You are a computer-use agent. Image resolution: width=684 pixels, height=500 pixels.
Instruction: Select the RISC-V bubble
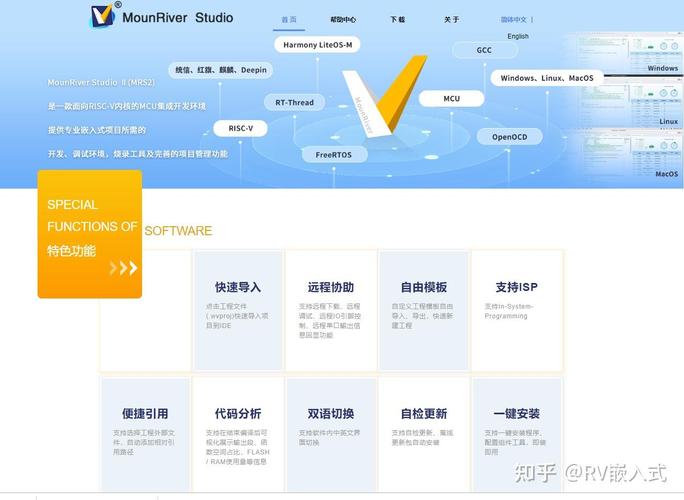pos(240,128)
